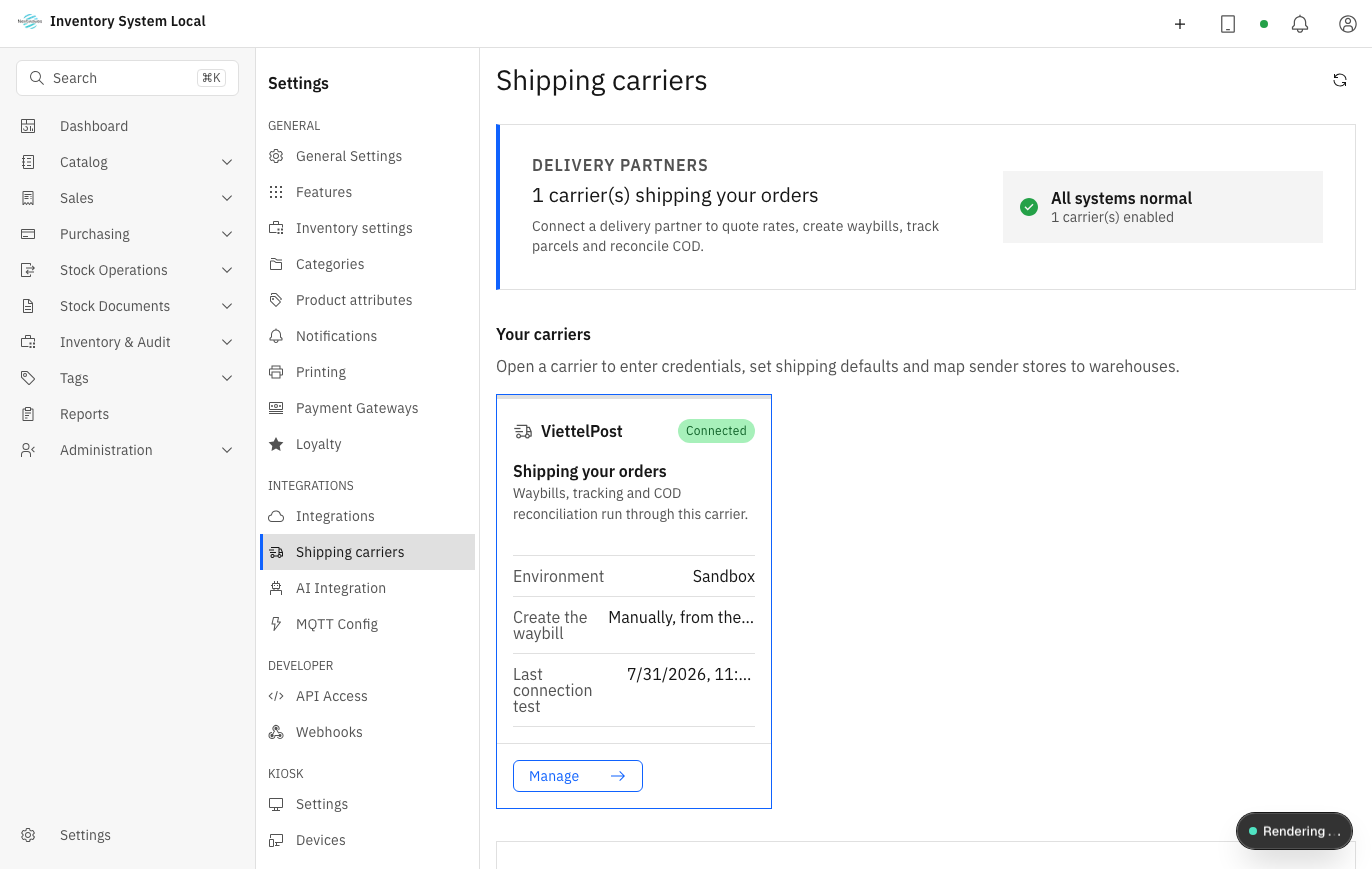Click the Administration user icon
Image resolution: width=1372 pixels, height=869 pixels.
click(x=28, y=450)
